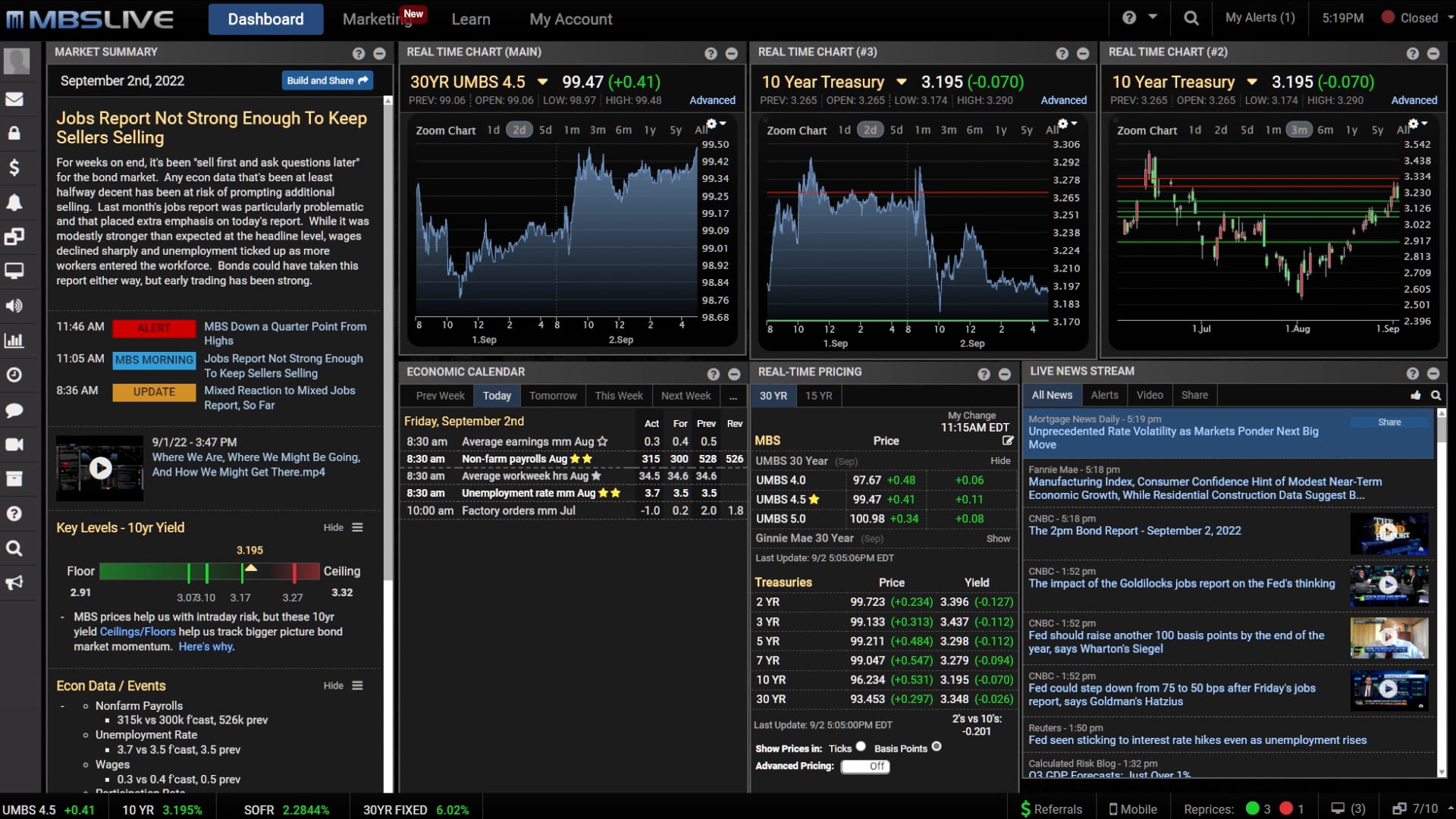This screenshot has width=1456, height=819.
Task: Click My Alerts (1) in top bar
Action: coord(1260,17)
